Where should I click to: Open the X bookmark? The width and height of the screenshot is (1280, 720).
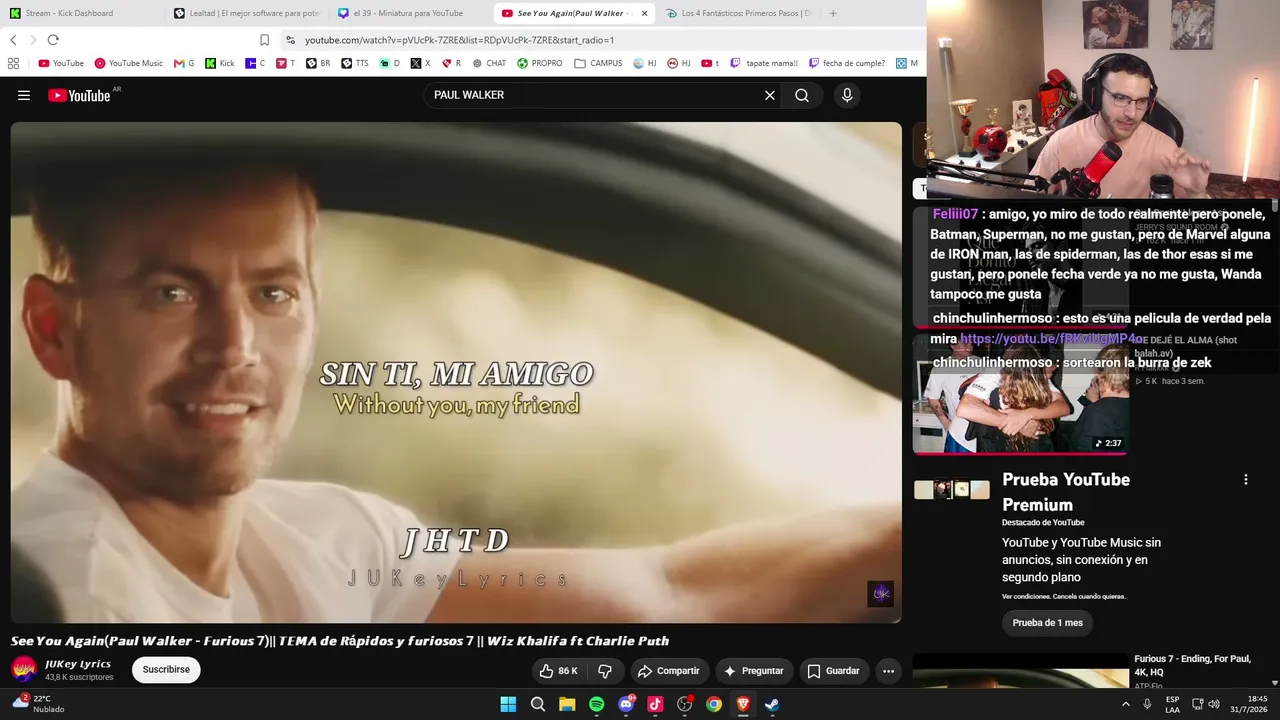[x=421, y=63]
